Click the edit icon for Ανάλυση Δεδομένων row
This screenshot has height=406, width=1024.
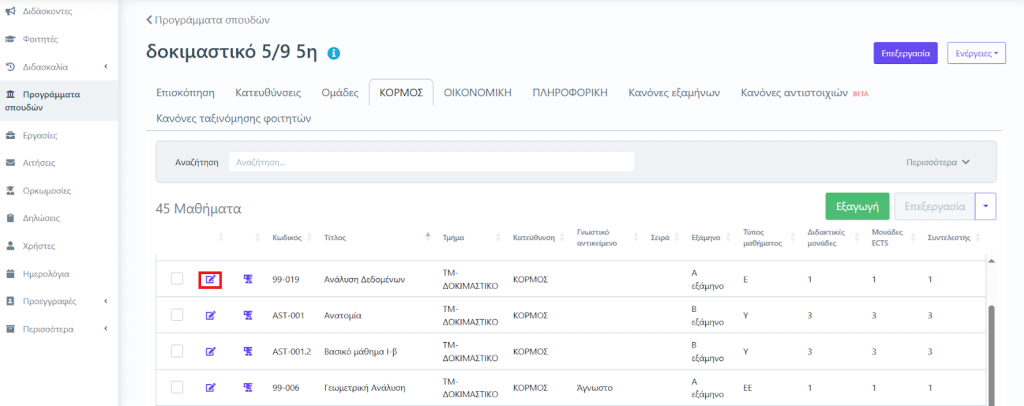pos(210,279)
